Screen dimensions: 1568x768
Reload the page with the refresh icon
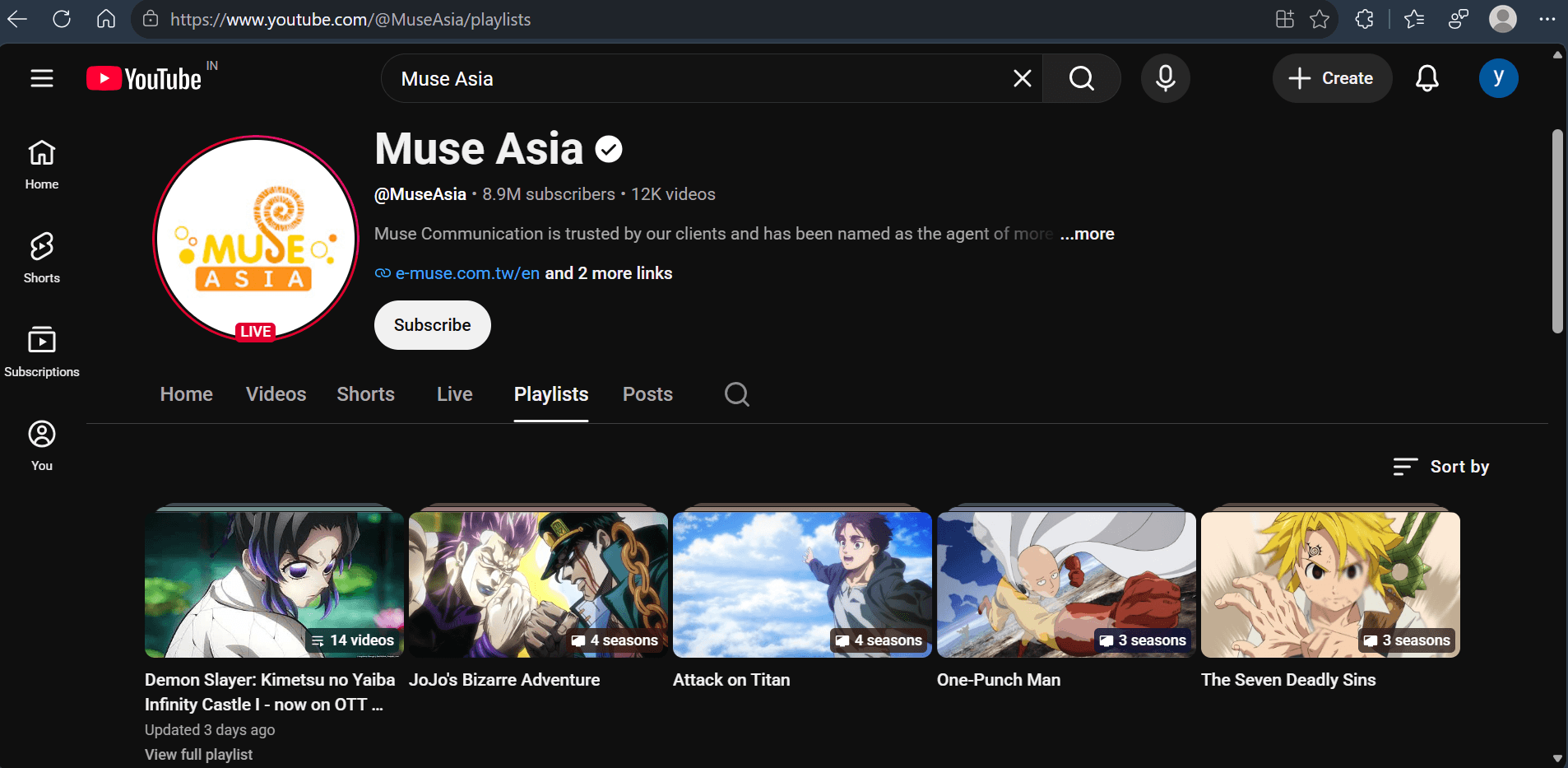(x=62, y=19)
